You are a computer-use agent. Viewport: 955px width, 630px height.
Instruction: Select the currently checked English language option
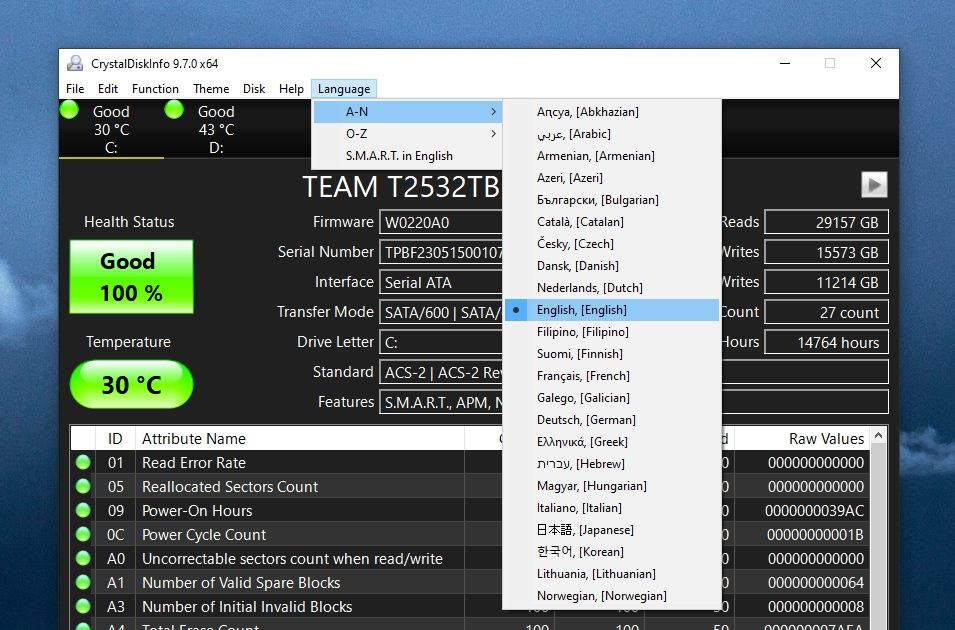612,310
